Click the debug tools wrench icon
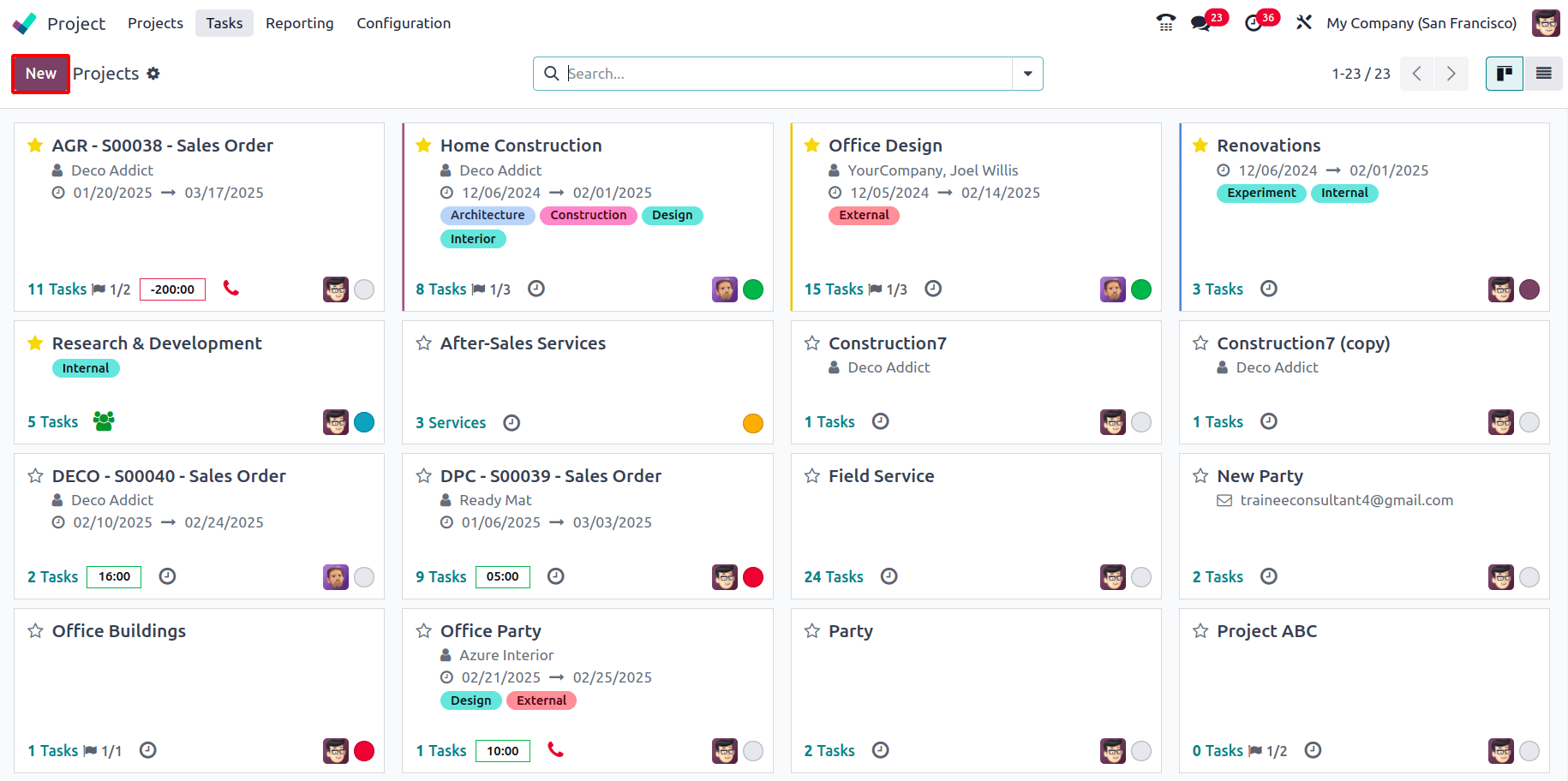 pyautogui.click(x=1303, y=23)
